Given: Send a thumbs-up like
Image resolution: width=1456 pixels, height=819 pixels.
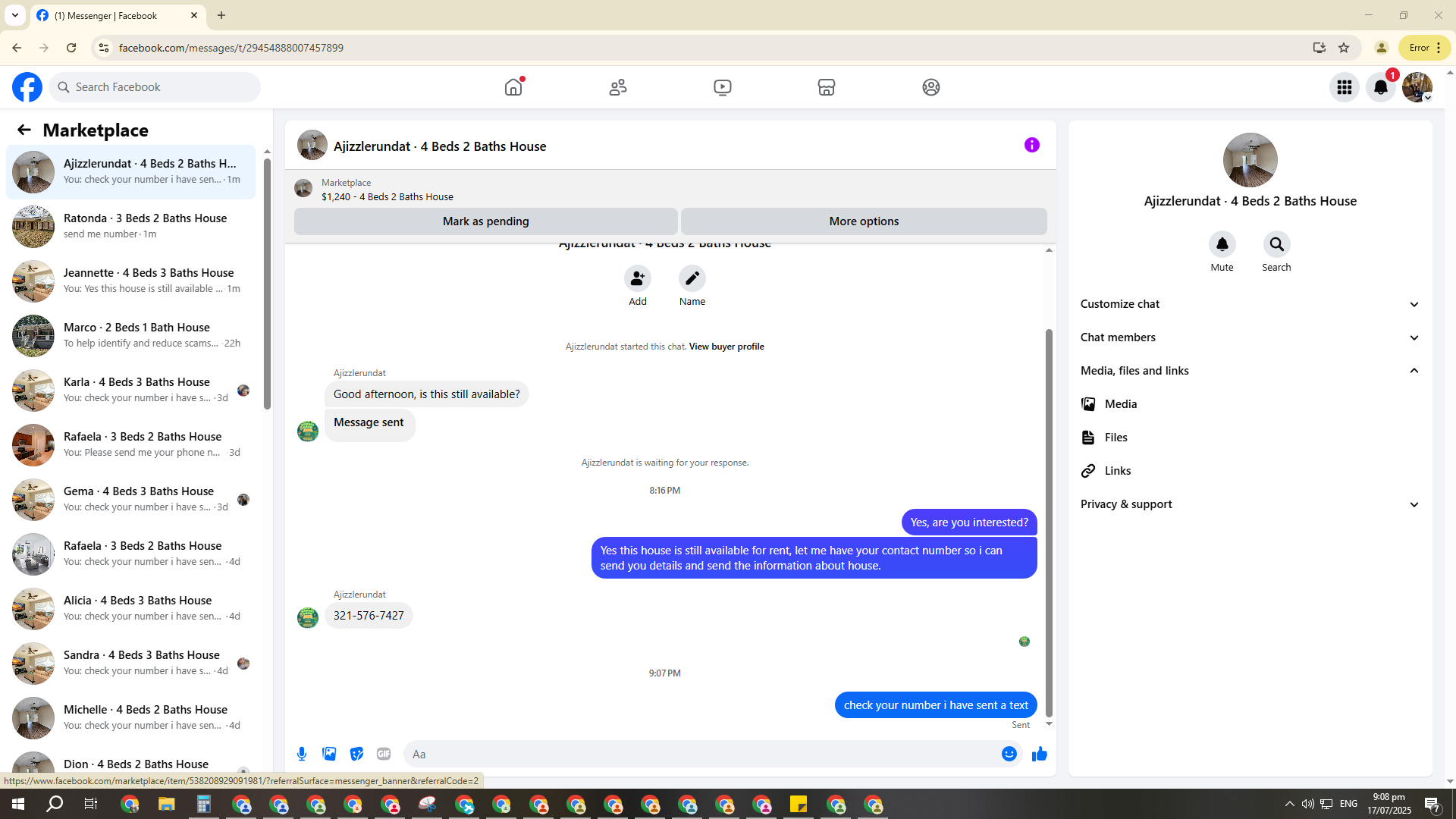Looking at the screenshot, I should click(x=1040, y=754).
